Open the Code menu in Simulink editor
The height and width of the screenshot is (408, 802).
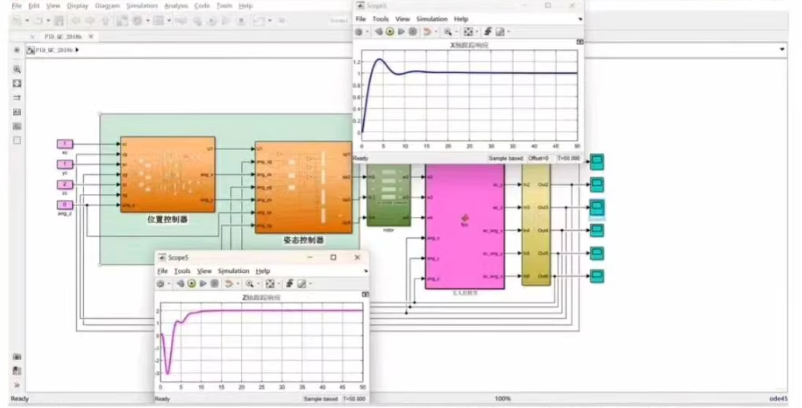[x=202, y=6]
